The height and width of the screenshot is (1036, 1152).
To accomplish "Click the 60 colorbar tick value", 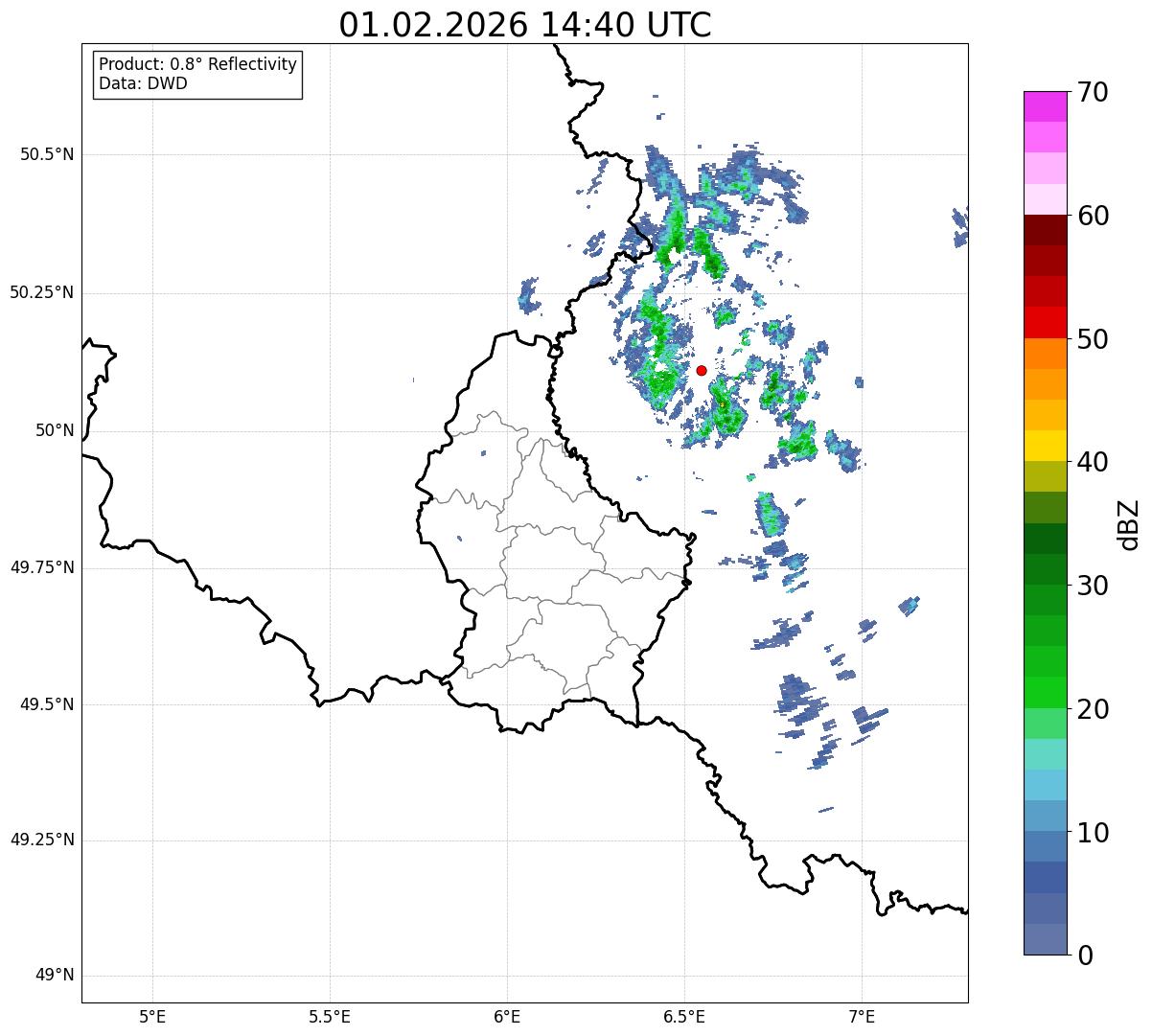I will pos(1093,216).
